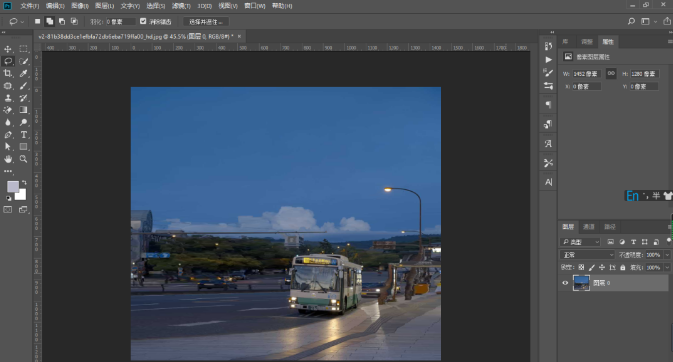Select the Clone Stamp tool
Viewport: 673px width, 362px height.
pyautogui.click(x=8, y=98)
